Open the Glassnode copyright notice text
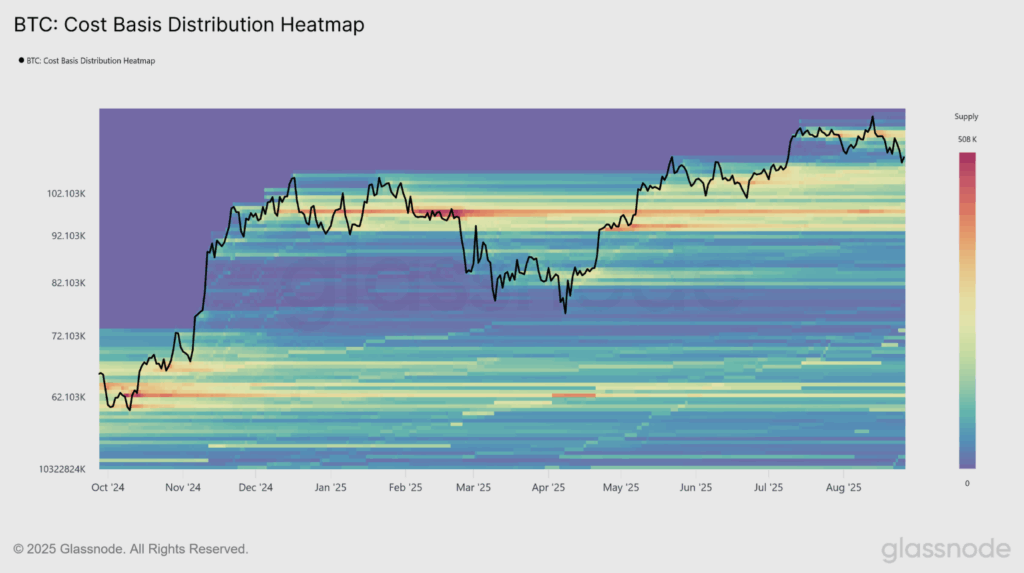The width and height of the screenshot is (1024, 573). pos(131,549)
